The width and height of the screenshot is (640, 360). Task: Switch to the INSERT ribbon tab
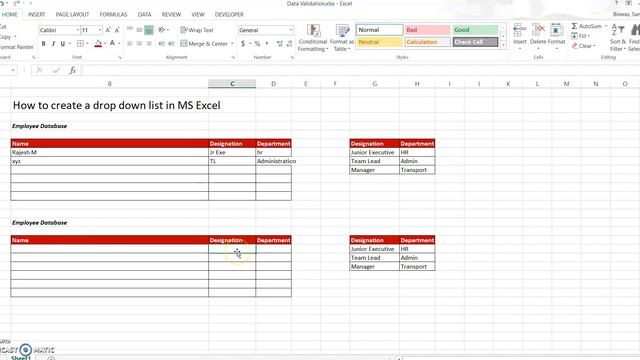click(36, 14)
